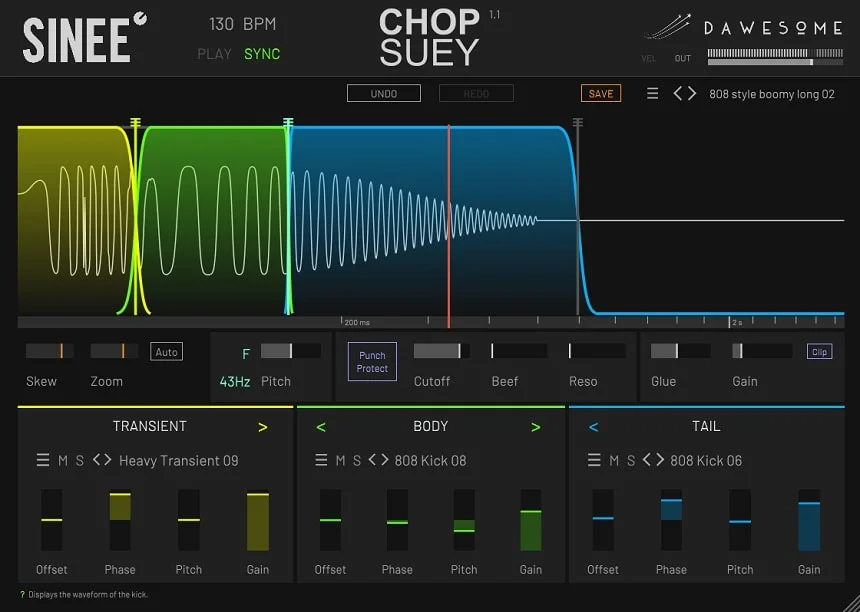Click the Body preset browse arrows
860x612 pixels.
click(378, 459)
